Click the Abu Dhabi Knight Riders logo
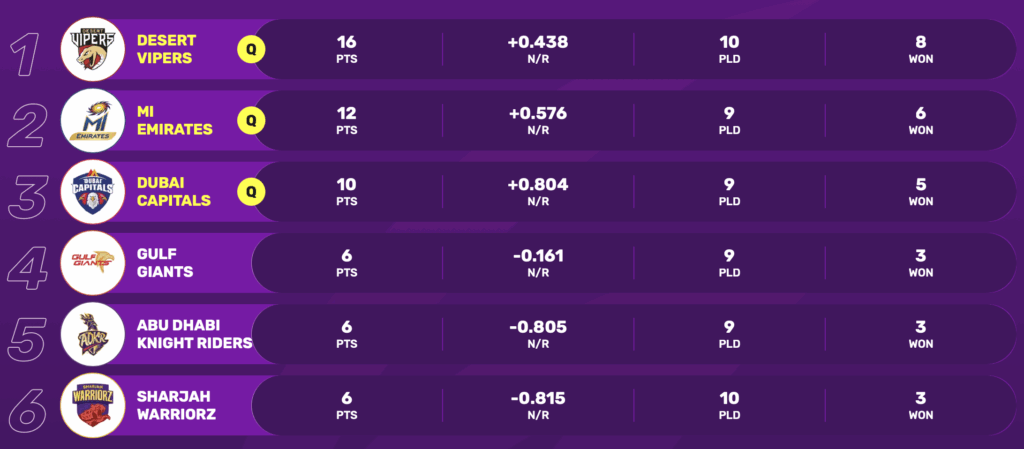The image size is (1024, 449). 90,333
